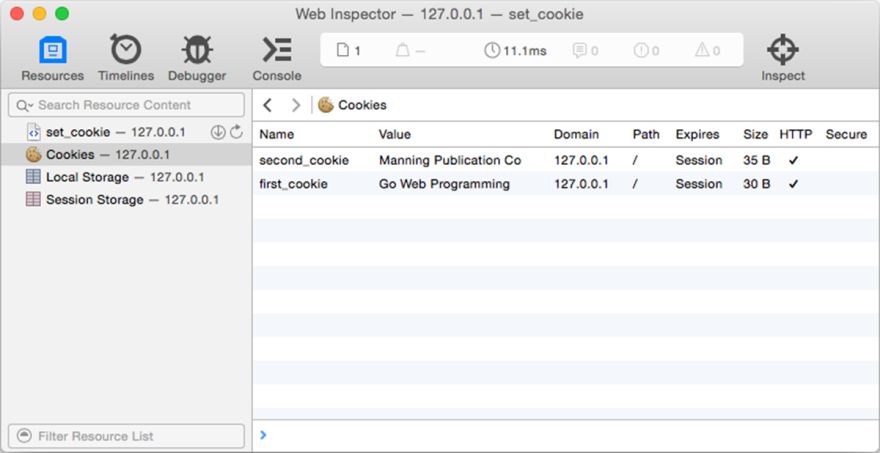Open the Debugger bug icon
Image resolution: width=880 pixels, height=453 pixels.
[x=197, y=50]
